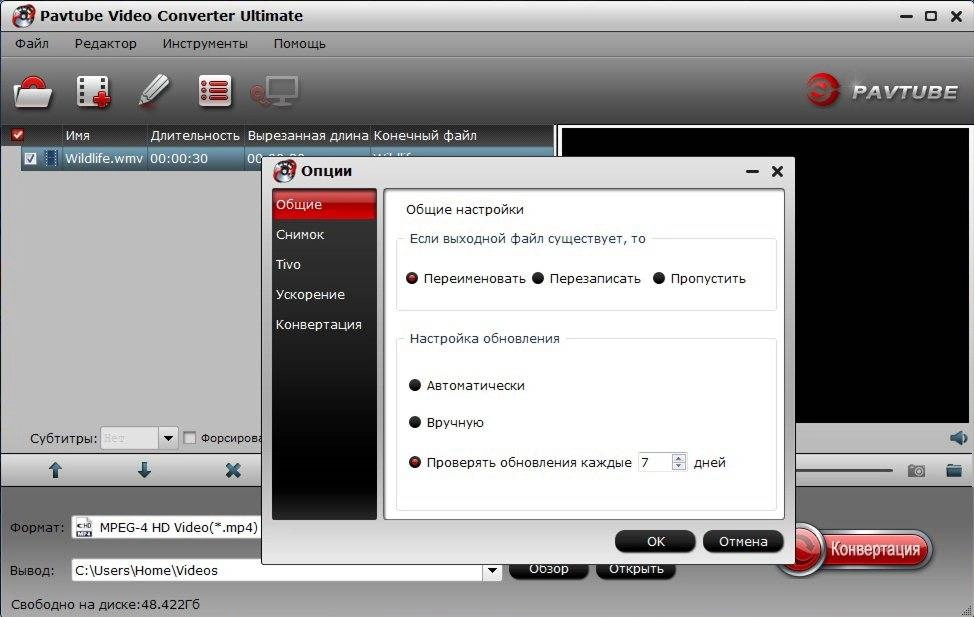
Task: Toggle the select-all checkbox in list header
Action: pyautogui.click(x=17, y=135)
